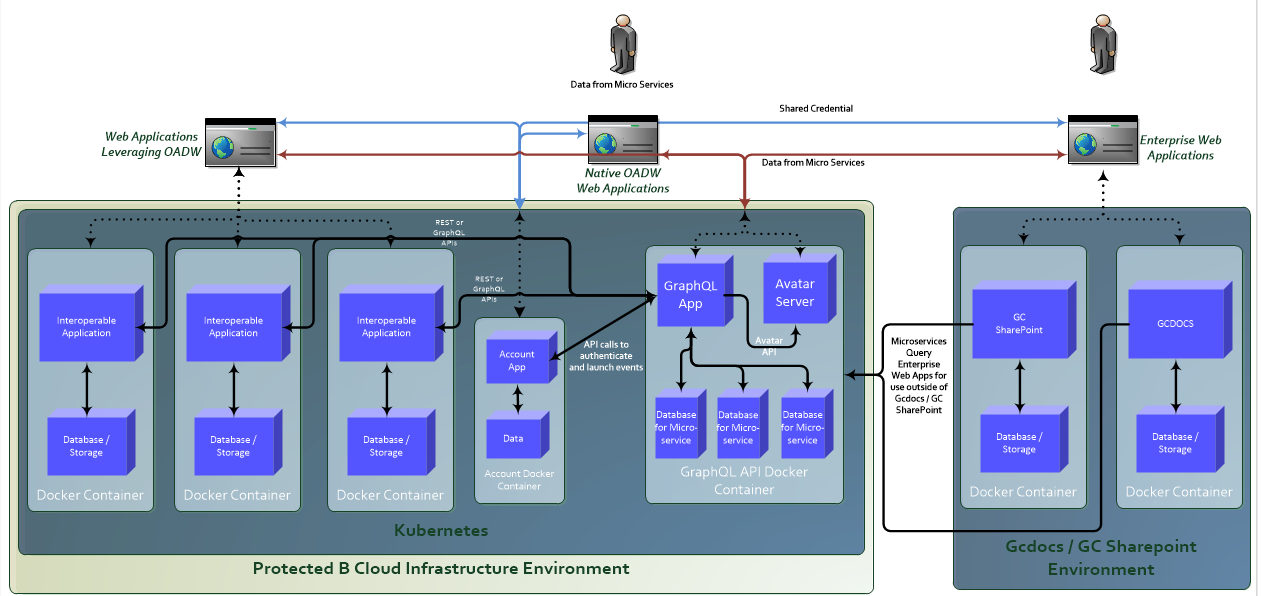Select the leftmost Interoperable Application cube

pos(88,325)
